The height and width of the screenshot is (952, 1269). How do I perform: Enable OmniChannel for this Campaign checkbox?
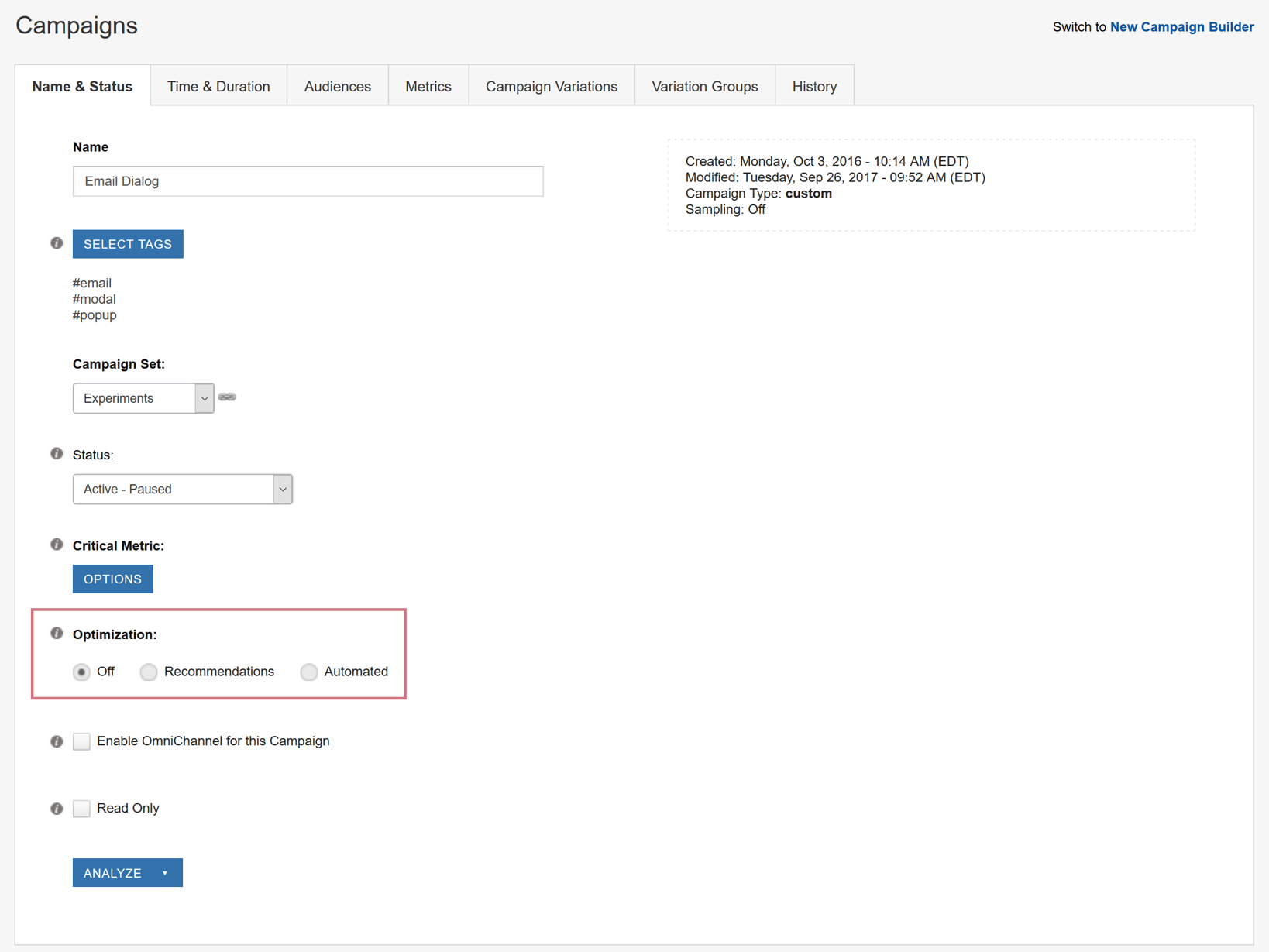click(82, 741)
